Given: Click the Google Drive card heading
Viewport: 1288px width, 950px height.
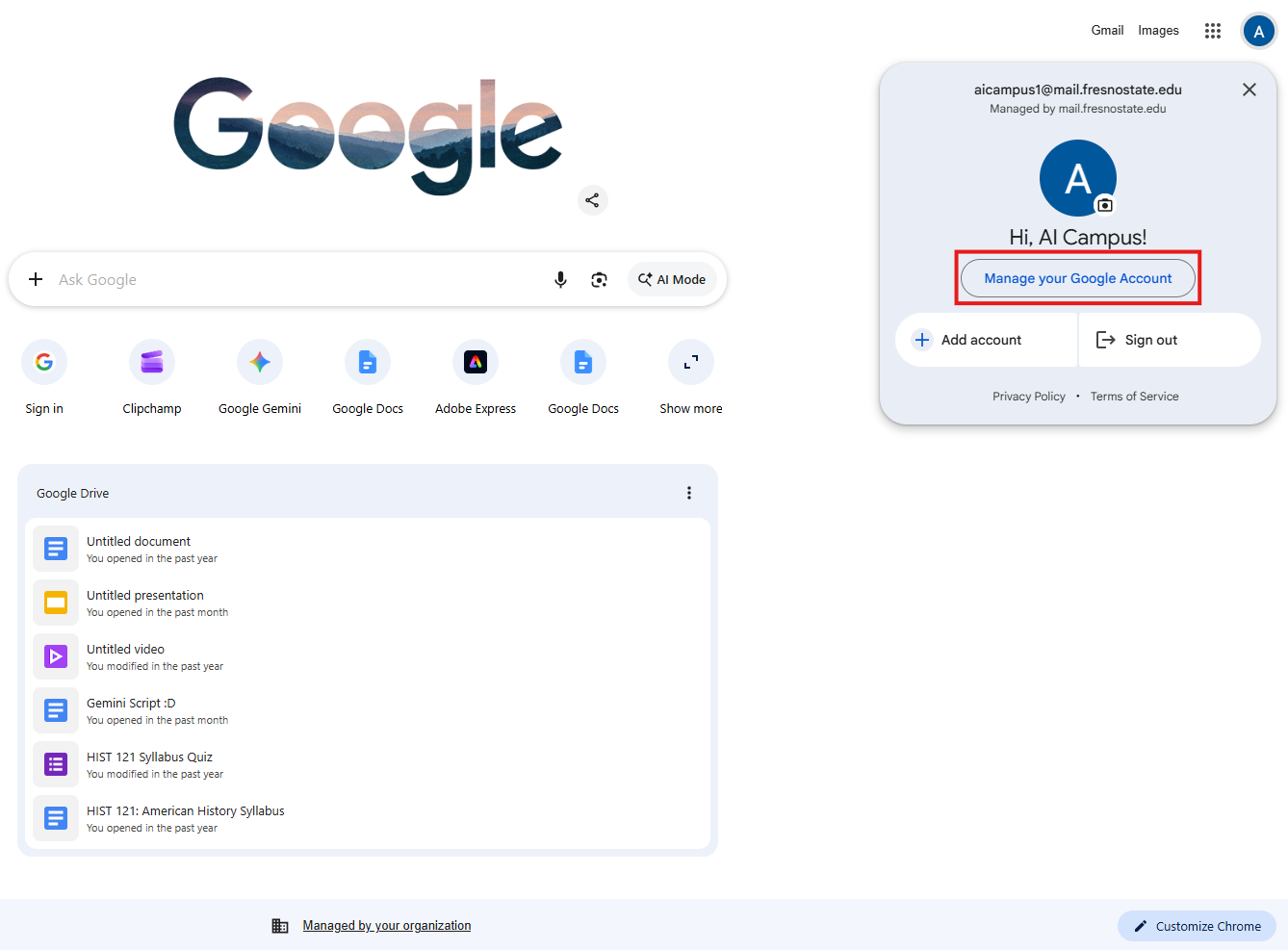Looking at the screenshot, I should pyautogui.click(x=73, y=493).
